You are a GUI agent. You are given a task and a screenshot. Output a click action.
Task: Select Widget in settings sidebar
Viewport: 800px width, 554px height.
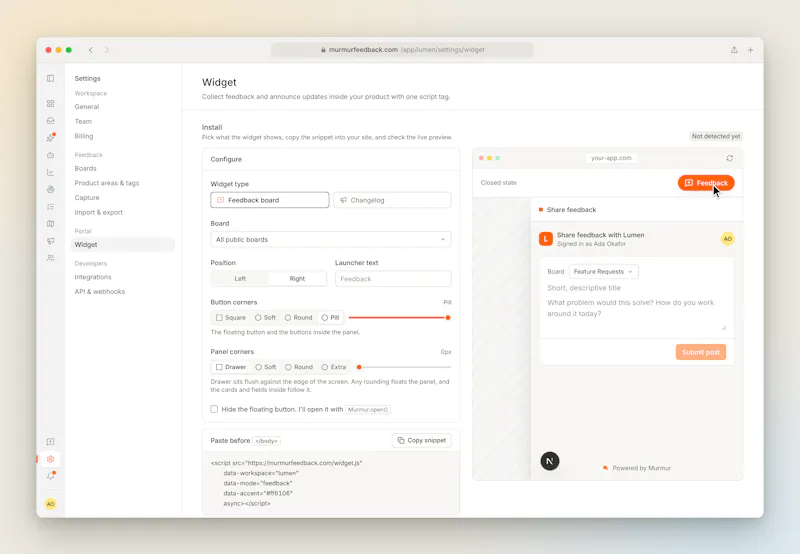coord(122,244)
